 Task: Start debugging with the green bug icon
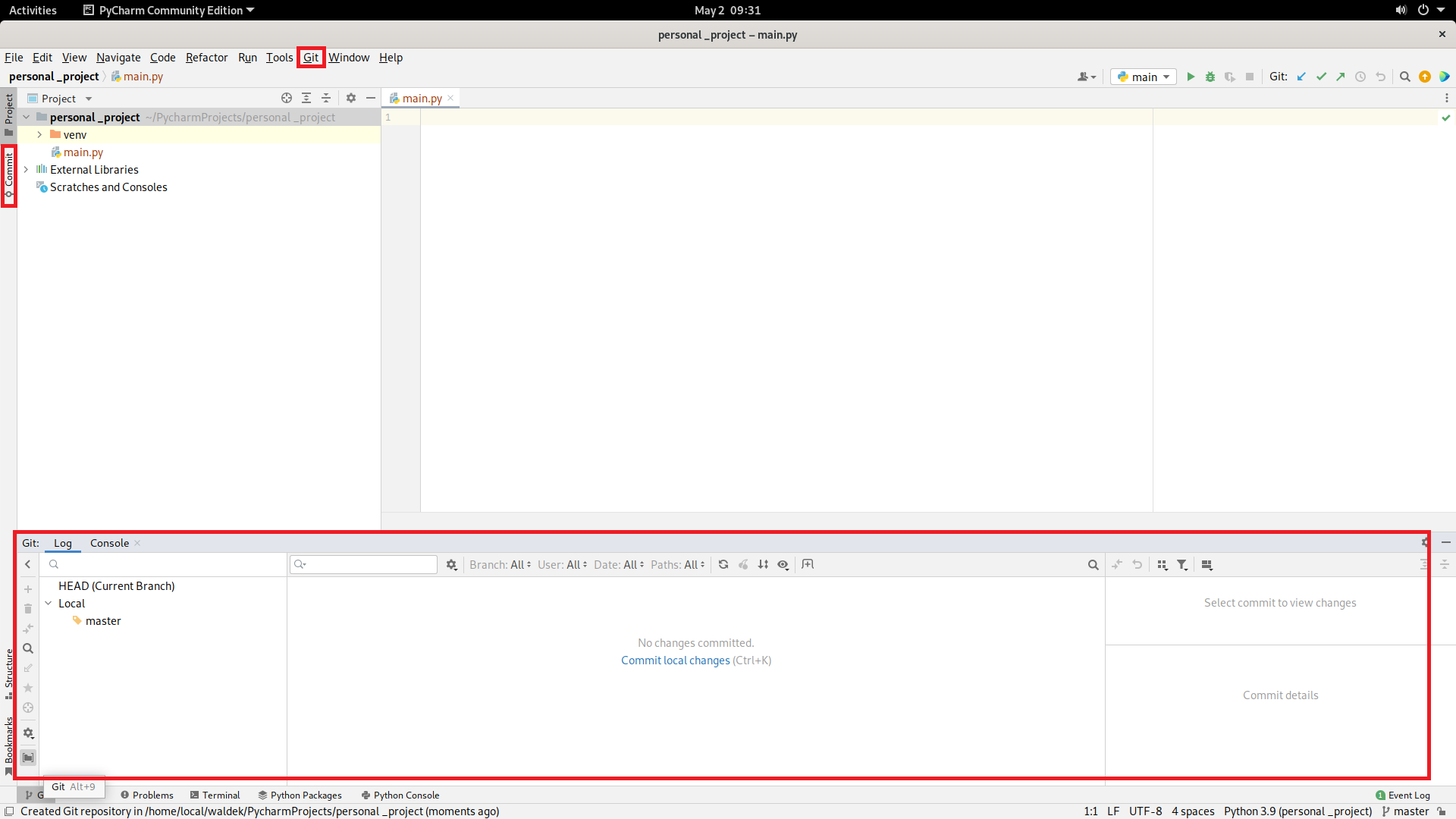click(x=1210, y=77)
